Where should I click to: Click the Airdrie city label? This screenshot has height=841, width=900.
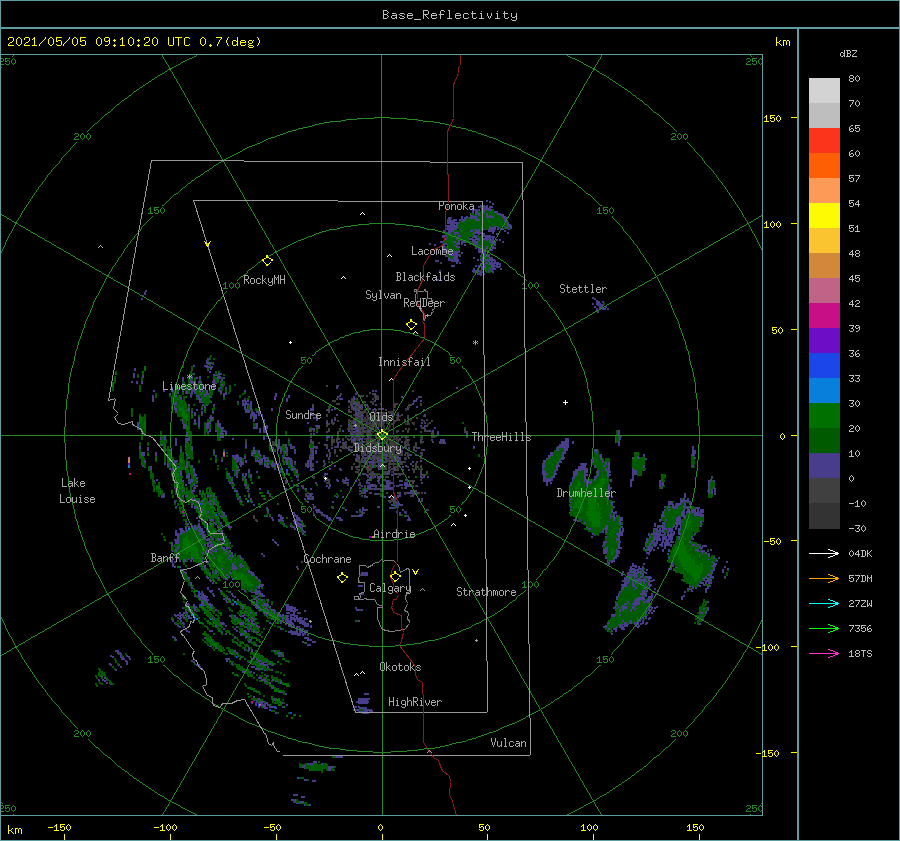[394, 534]
